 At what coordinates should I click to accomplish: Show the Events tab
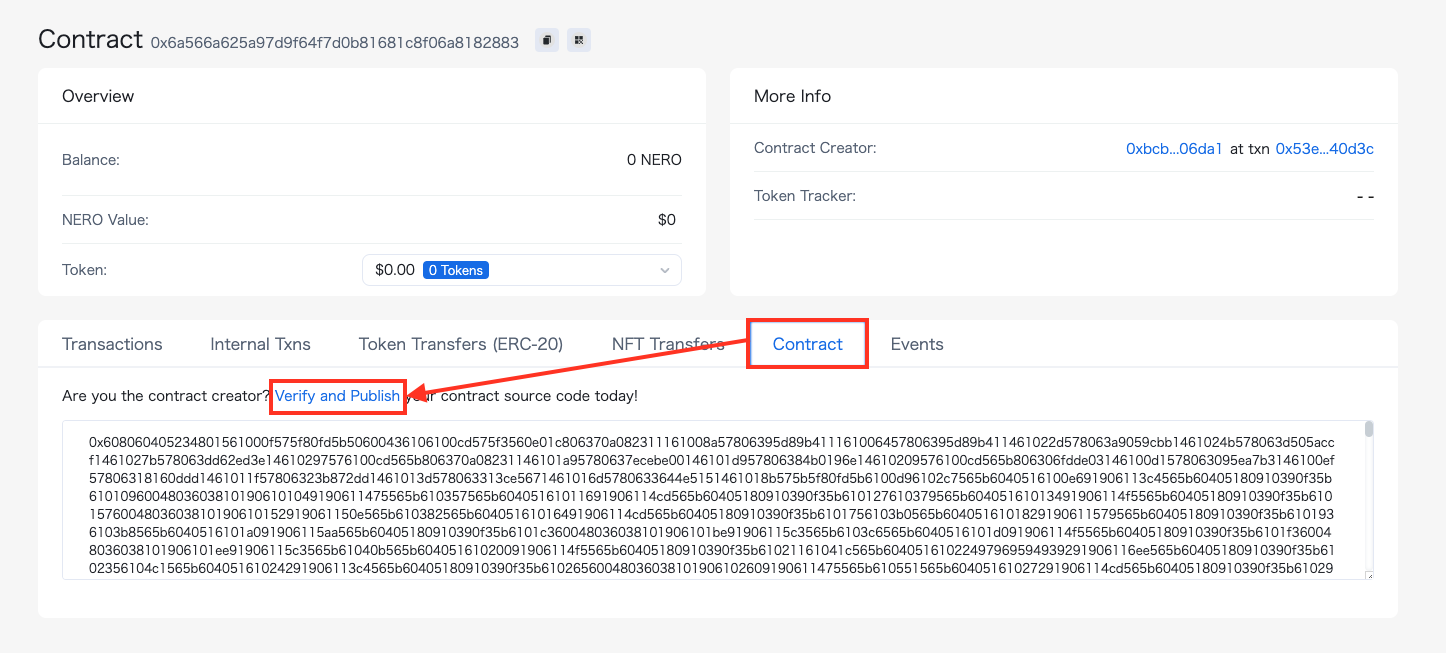pyautogui.click(x=917, y=344)
